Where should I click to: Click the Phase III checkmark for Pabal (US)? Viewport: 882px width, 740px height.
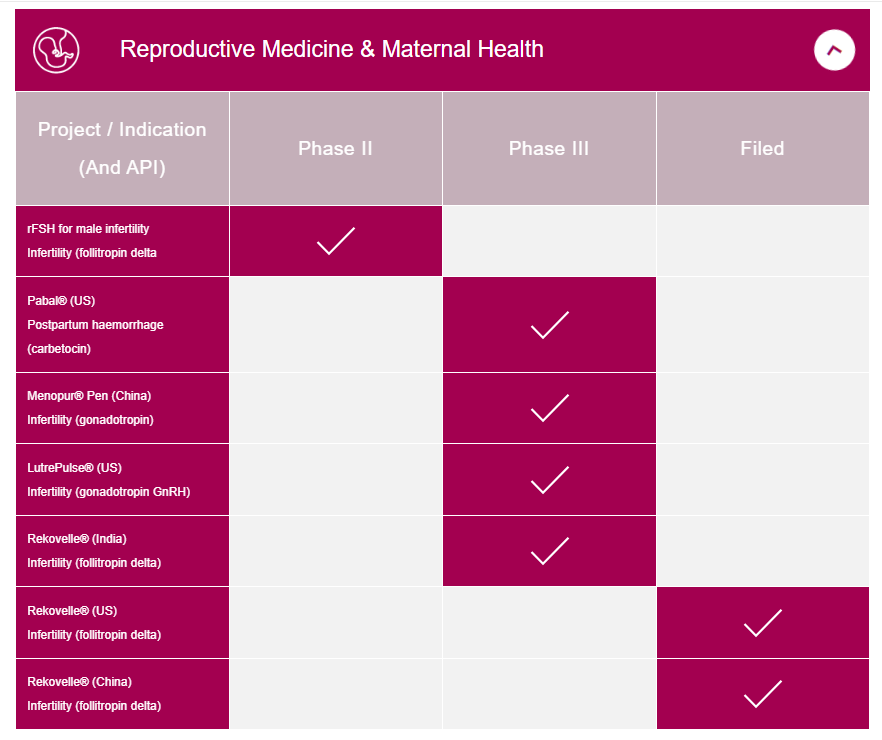pos(549,325)
